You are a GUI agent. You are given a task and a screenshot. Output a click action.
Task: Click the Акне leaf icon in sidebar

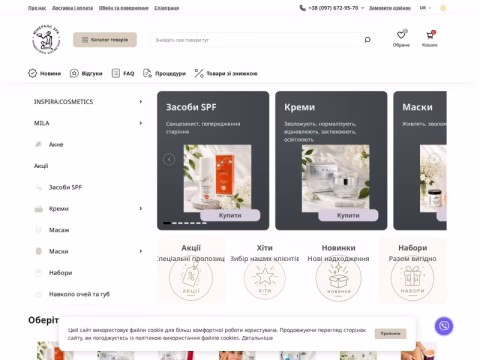tap(39, 144)
